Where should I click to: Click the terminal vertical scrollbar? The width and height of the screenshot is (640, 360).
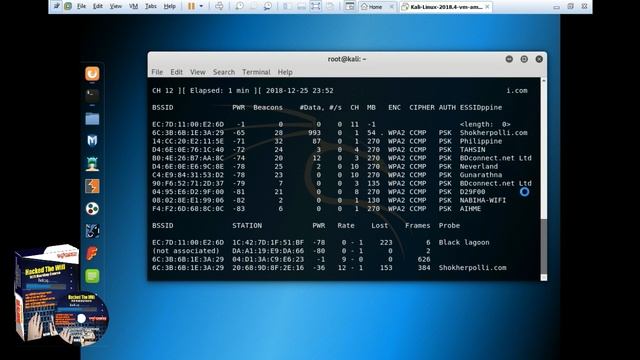click(543, 179)
